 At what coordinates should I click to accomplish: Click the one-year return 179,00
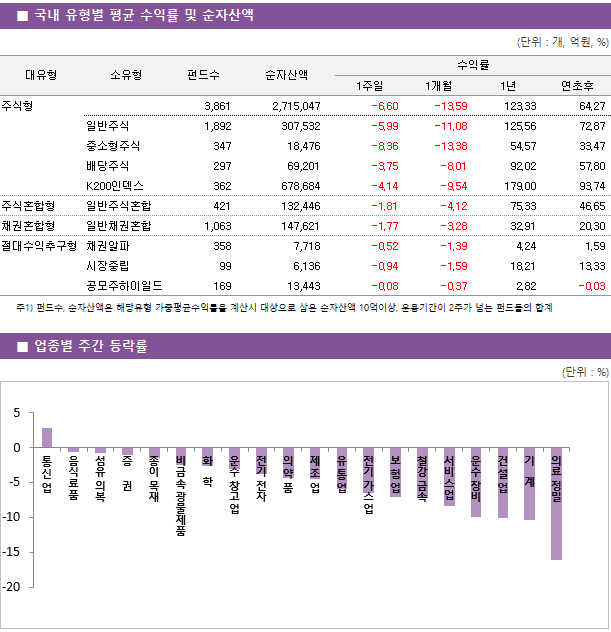(x=520, y=186)
